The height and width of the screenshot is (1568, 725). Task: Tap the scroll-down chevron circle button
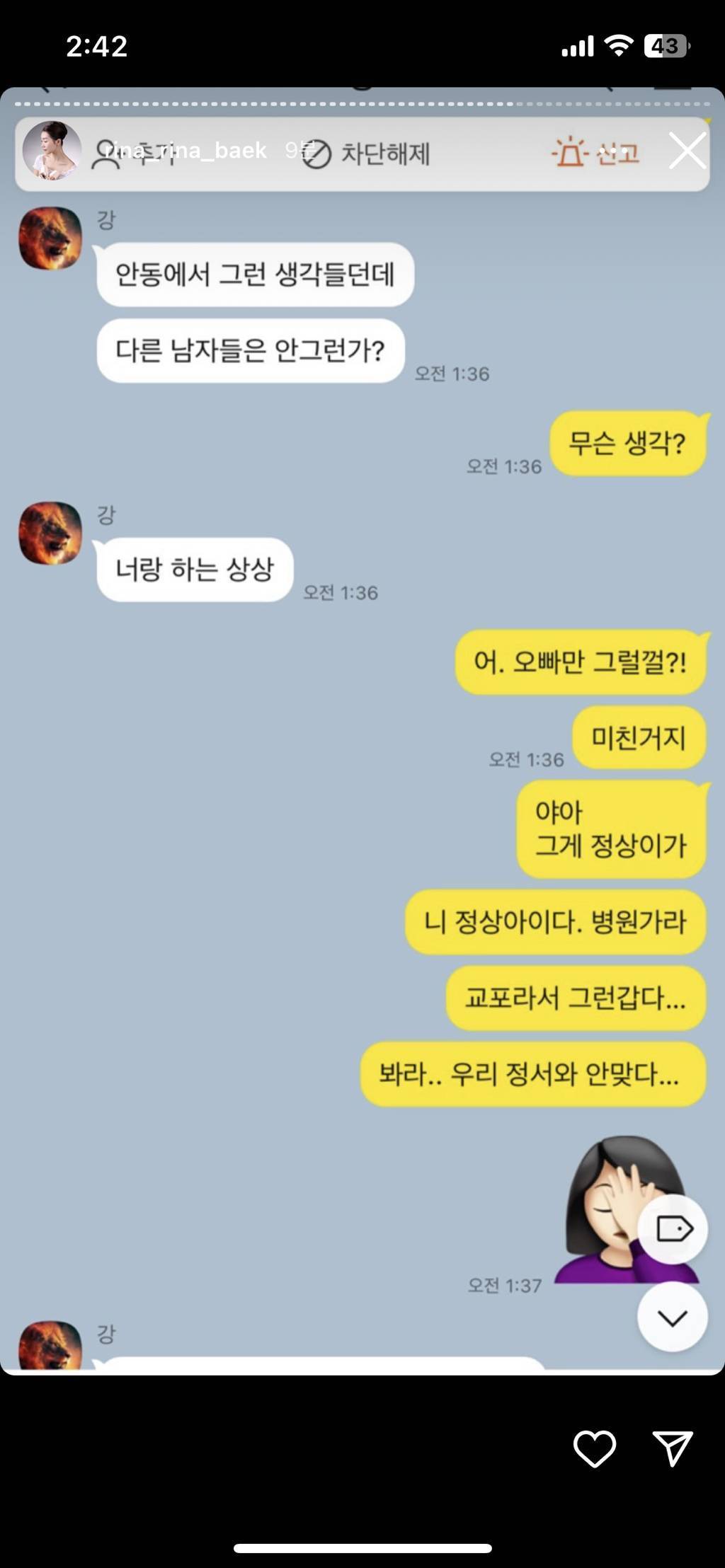(x=672, y=1318)
